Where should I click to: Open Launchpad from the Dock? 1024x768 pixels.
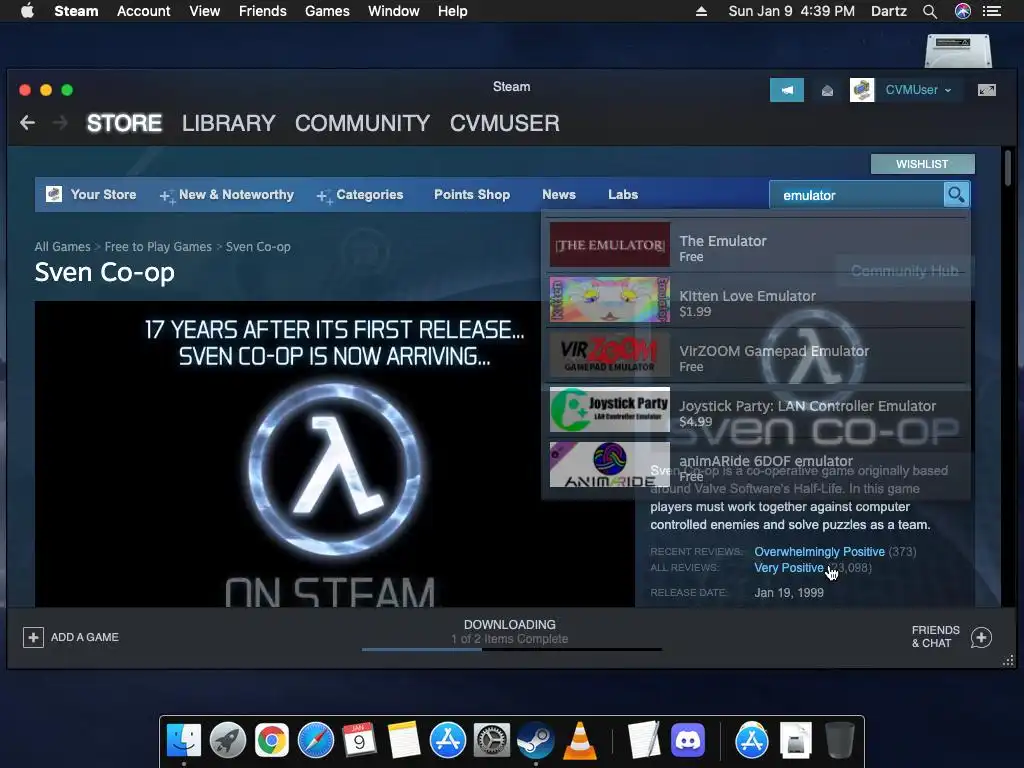click(228, 741)
